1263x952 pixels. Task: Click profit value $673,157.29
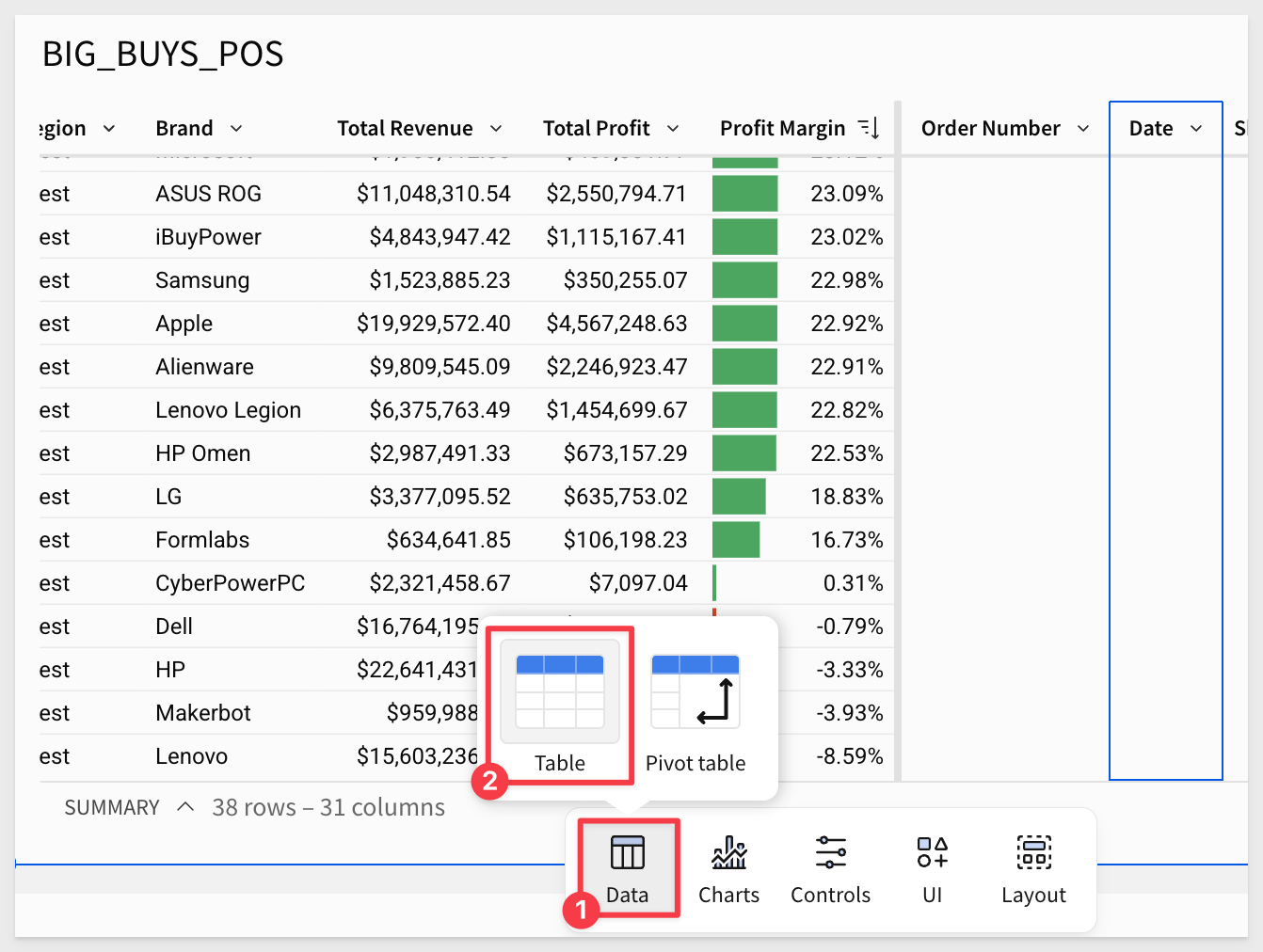pyautogui.click(x=625, y=453)
